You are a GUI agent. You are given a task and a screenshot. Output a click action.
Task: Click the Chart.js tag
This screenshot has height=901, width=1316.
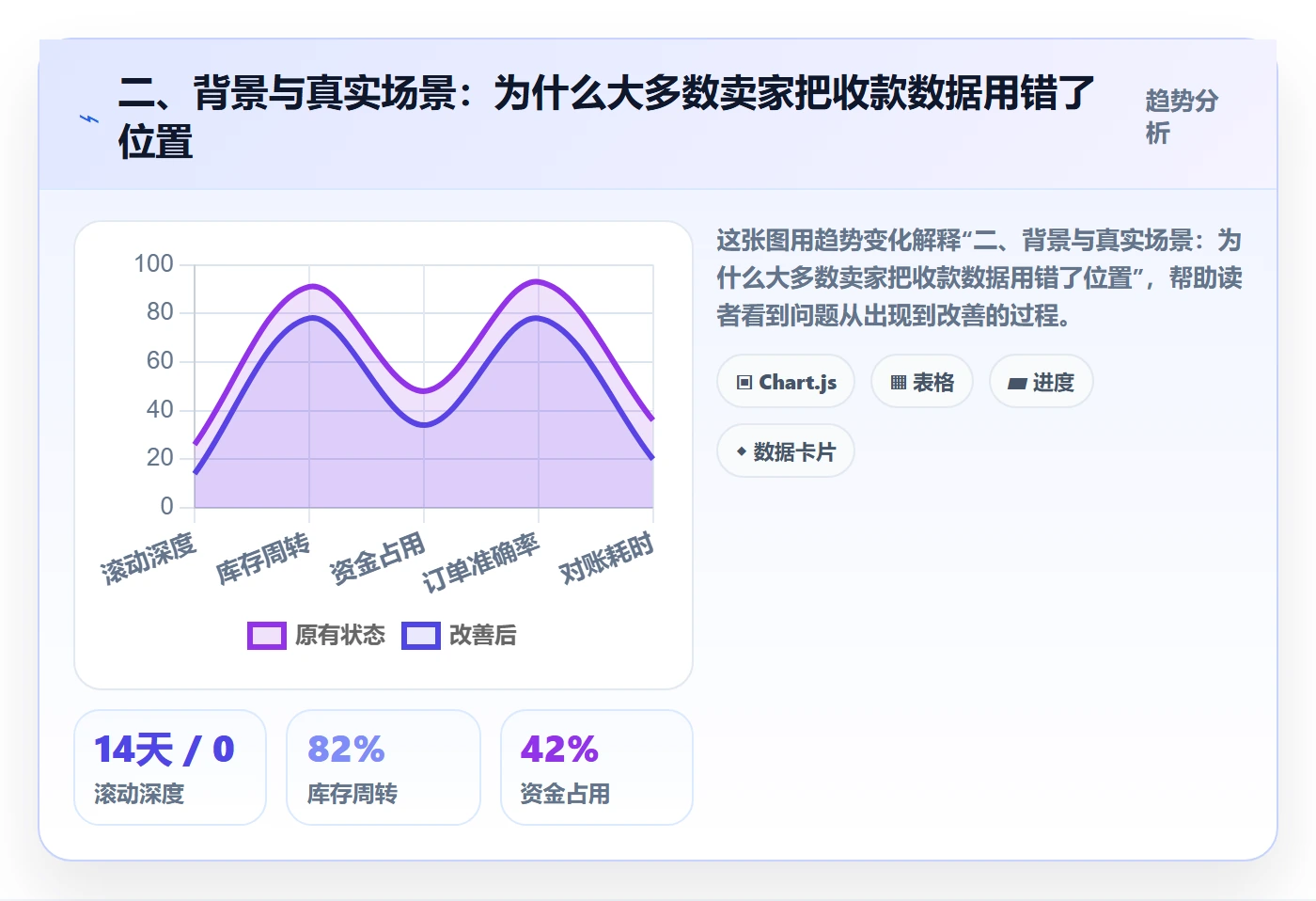pyautogui.click(x=786, y=382)
